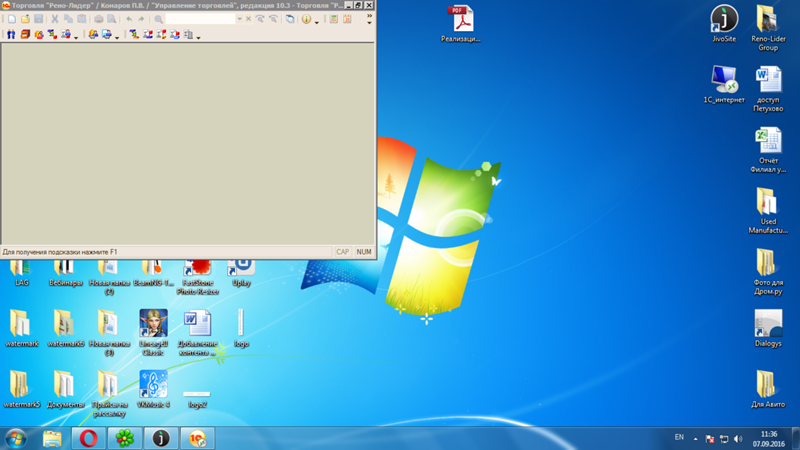The image size is (800, 450).
Task: Open dropdown arrow after first toolbar group
Action: pyautogui.click(x=76, y=37)
